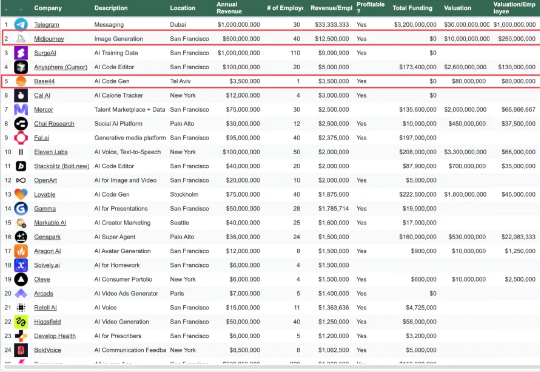Open the Base44 company link

[x=44, y=81]
